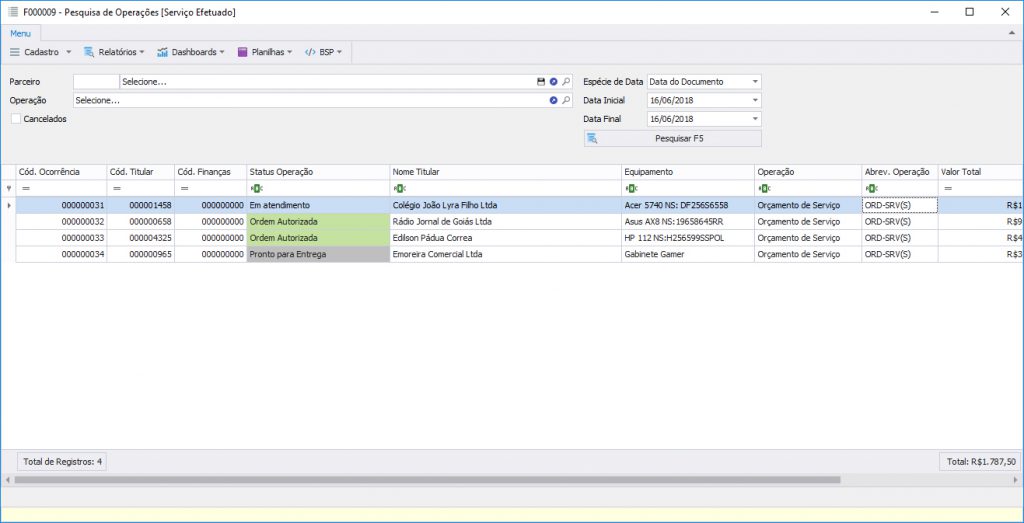Screen dimensions: 1024x523
Task: Click the Acer 5740 NS: DF256S6558 cell
Action: tap(688, 205)
